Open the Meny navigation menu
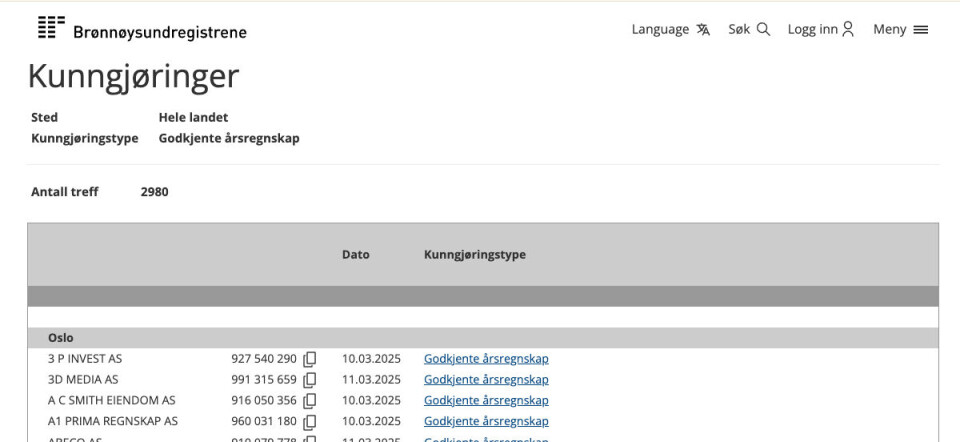The height and width of the screenshot is (442, 960). [x=889, y=30]
